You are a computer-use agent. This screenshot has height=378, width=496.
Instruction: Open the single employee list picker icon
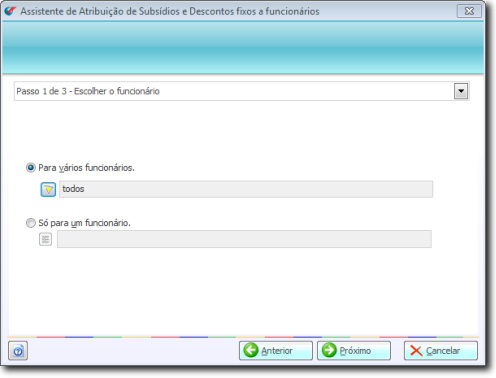pyautogui.click(x=45, y=239)
